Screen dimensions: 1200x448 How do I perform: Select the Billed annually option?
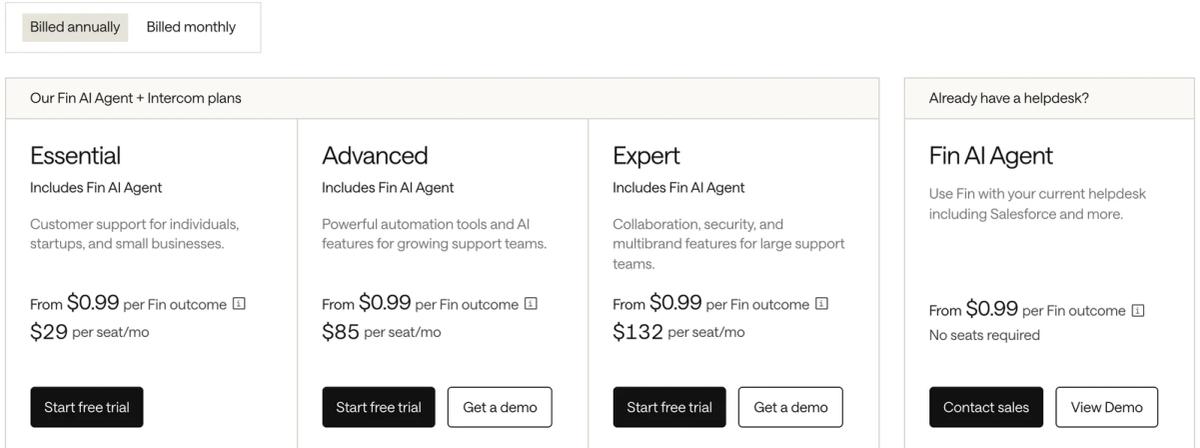pos(75,27)
